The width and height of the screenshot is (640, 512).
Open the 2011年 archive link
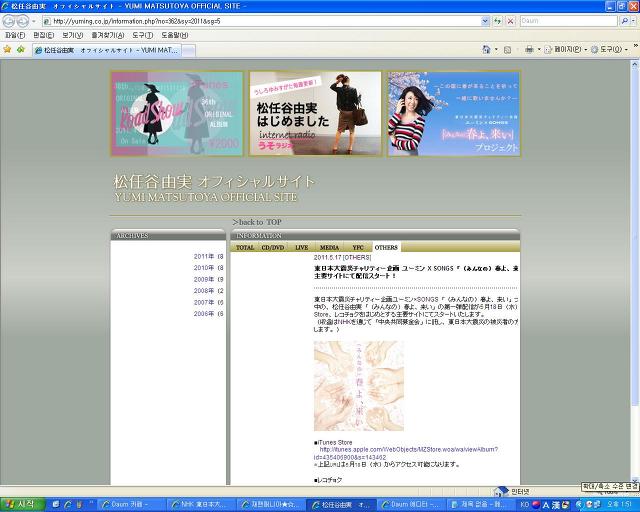pyautogui.click(x=208, y=256)
